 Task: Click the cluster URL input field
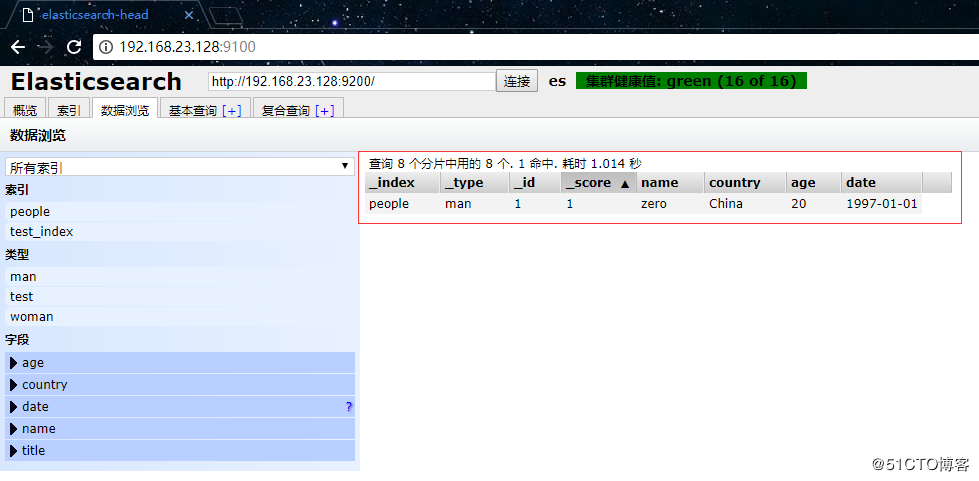[x=352, y=81]
